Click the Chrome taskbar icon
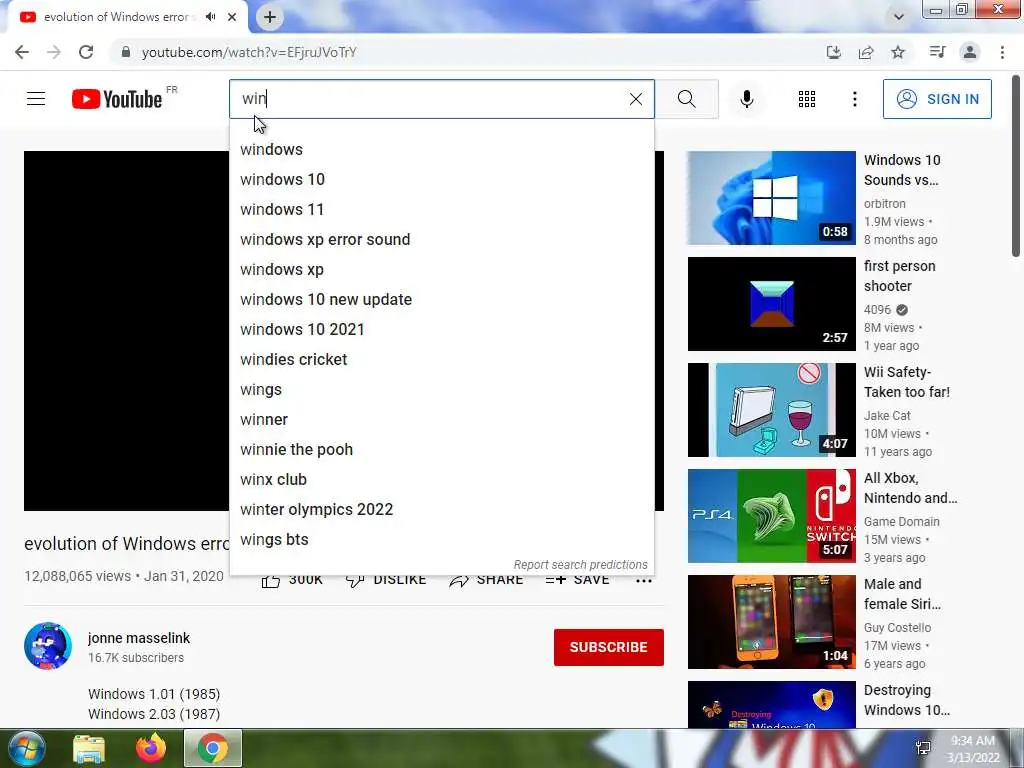1024x768 pixels. coord(213,748)
